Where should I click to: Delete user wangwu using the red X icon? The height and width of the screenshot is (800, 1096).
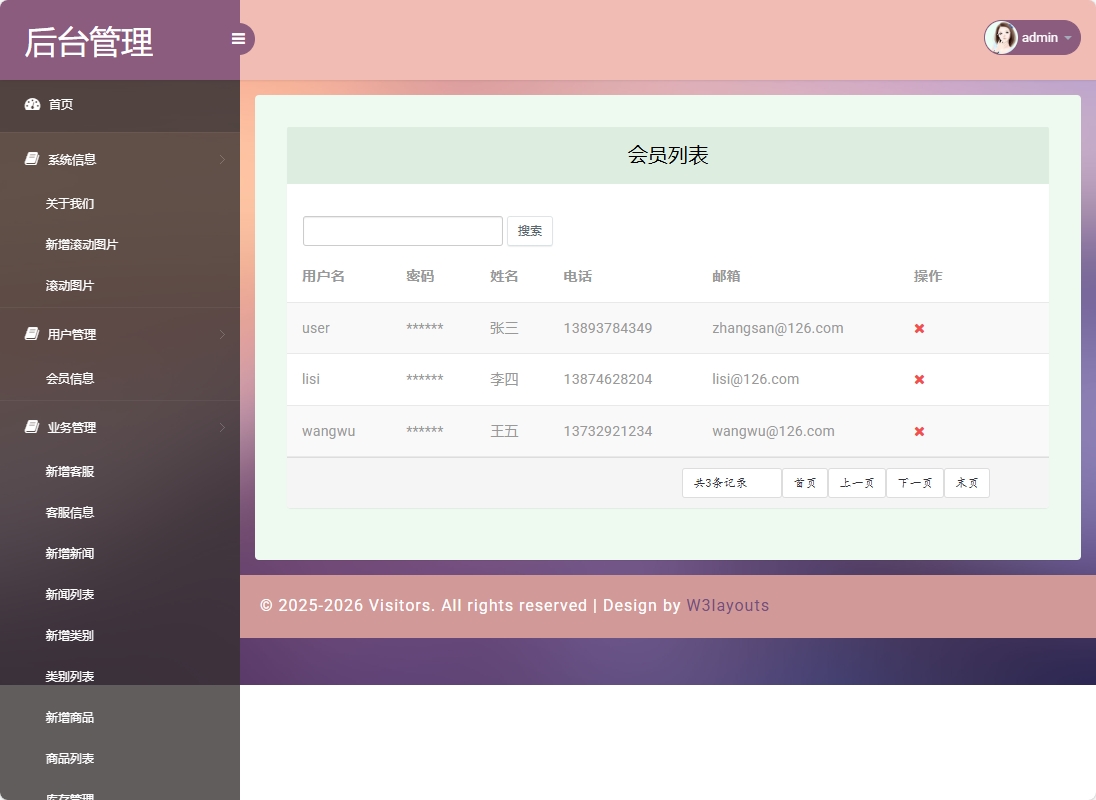[x=918, y=431]
